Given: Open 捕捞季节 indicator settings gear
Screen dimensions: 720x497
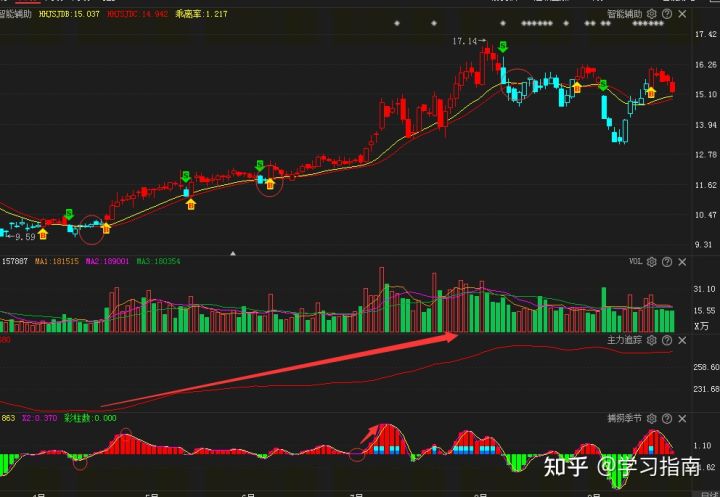Looking at the screenshot, I should click(652, 418).
